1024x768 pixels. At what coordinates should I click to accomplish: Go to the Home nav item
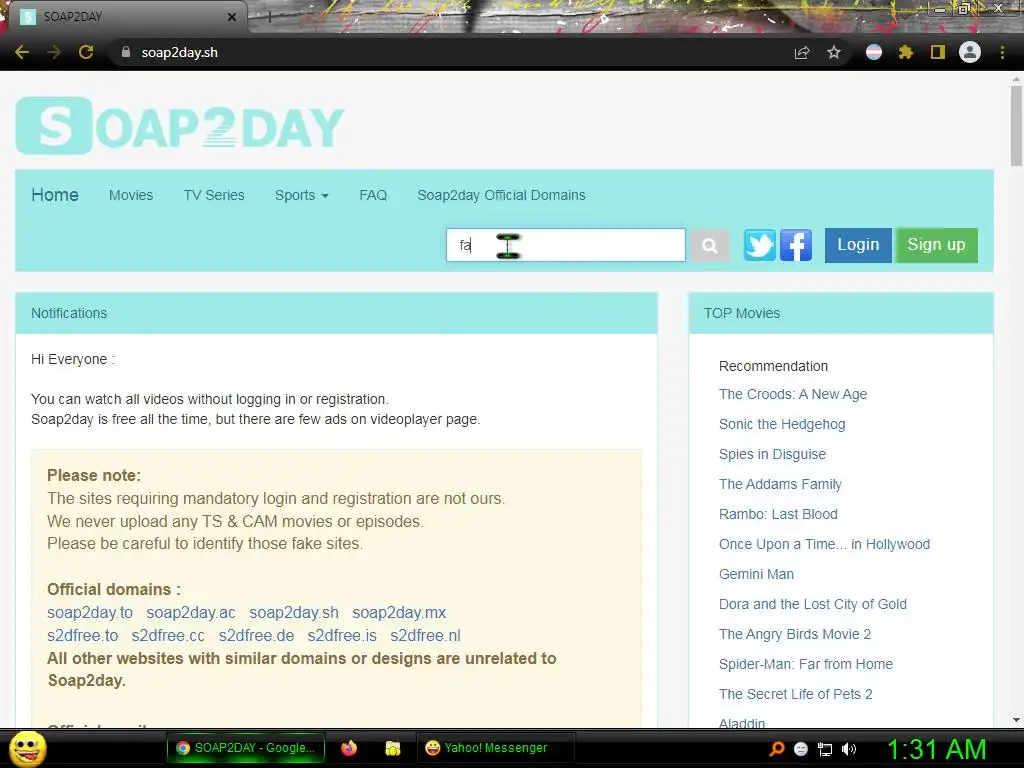click(55, 195)
